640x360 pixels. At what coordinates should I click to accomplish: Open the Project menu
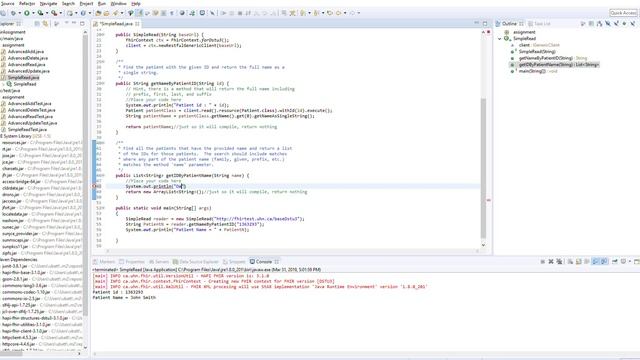point(86,4)
